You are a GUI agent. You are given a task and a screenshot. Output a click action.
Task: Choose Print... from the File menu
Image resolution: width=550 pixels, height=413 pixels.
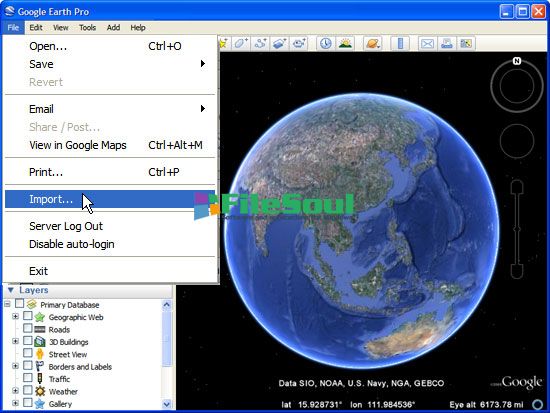coord(110,172)
